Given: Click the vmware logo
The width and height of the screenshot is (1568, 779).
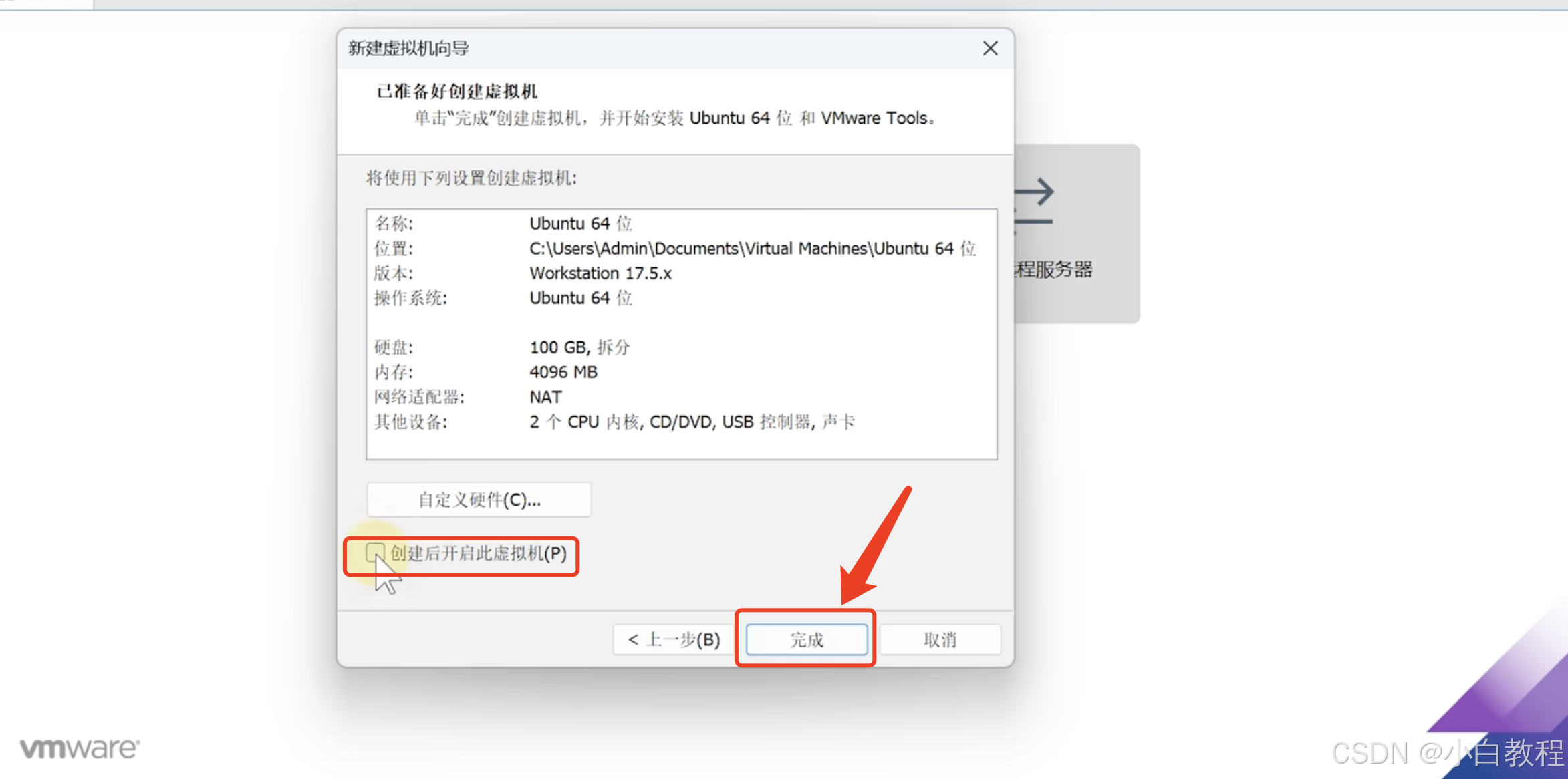Looking at the screenshot, I should pos(80,748).
